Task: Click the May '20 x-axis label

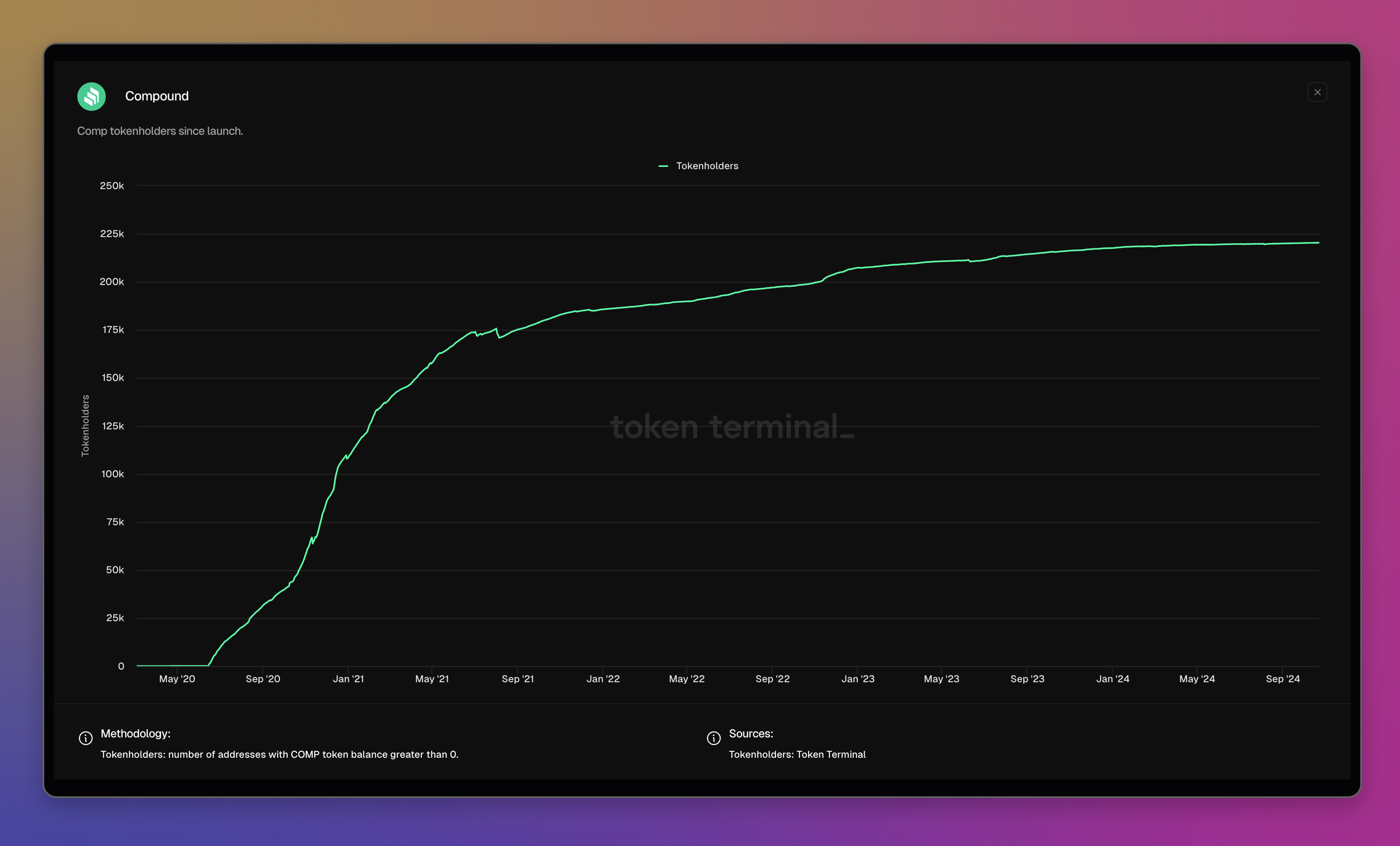Action: click(x=177, y=679)
